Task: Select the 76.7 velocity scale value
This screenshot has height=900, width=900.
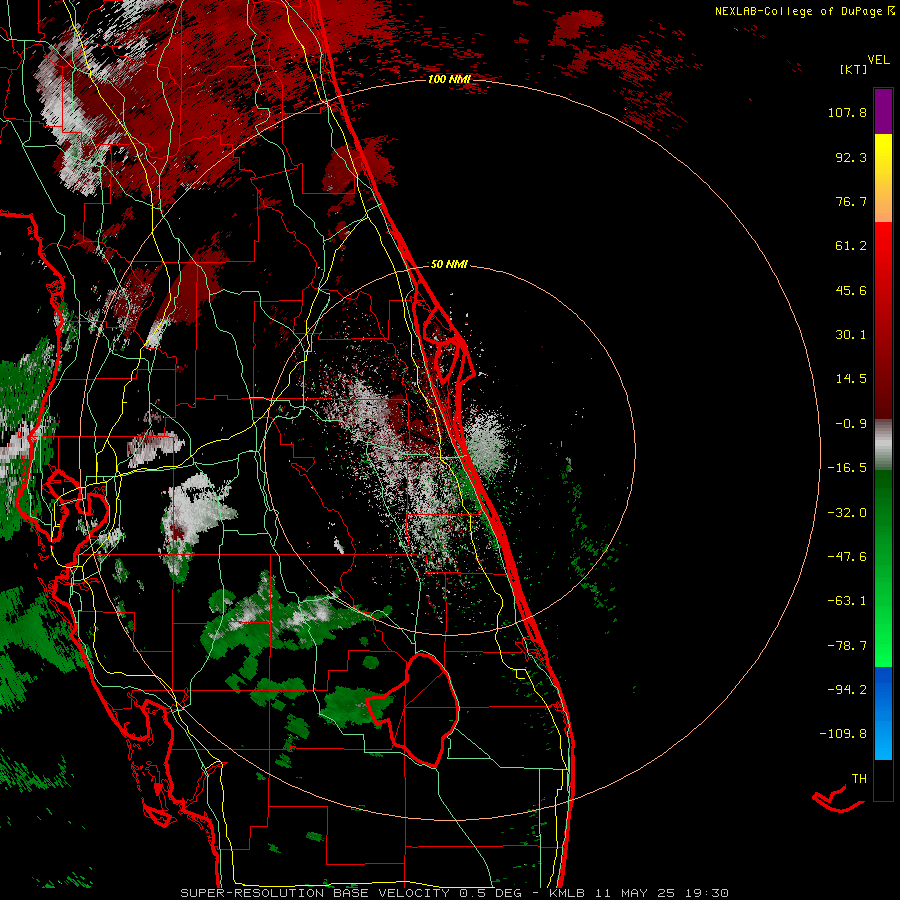Action: [x=851, y=201]
